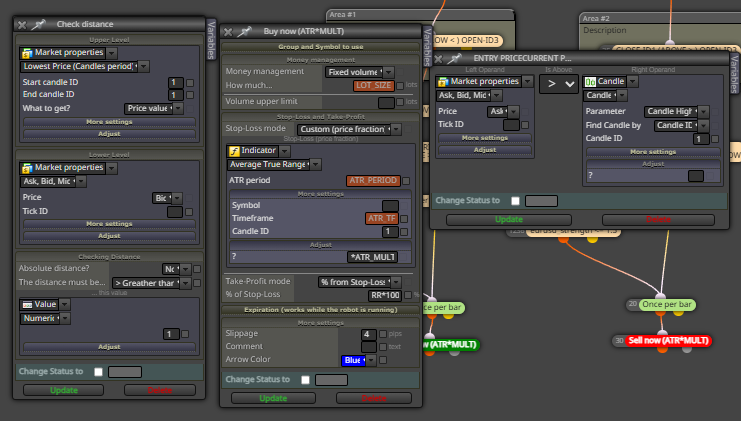Click Adjust under Lower Level
This screenshot has width=741, height=421.
click(x=109, y=236)
